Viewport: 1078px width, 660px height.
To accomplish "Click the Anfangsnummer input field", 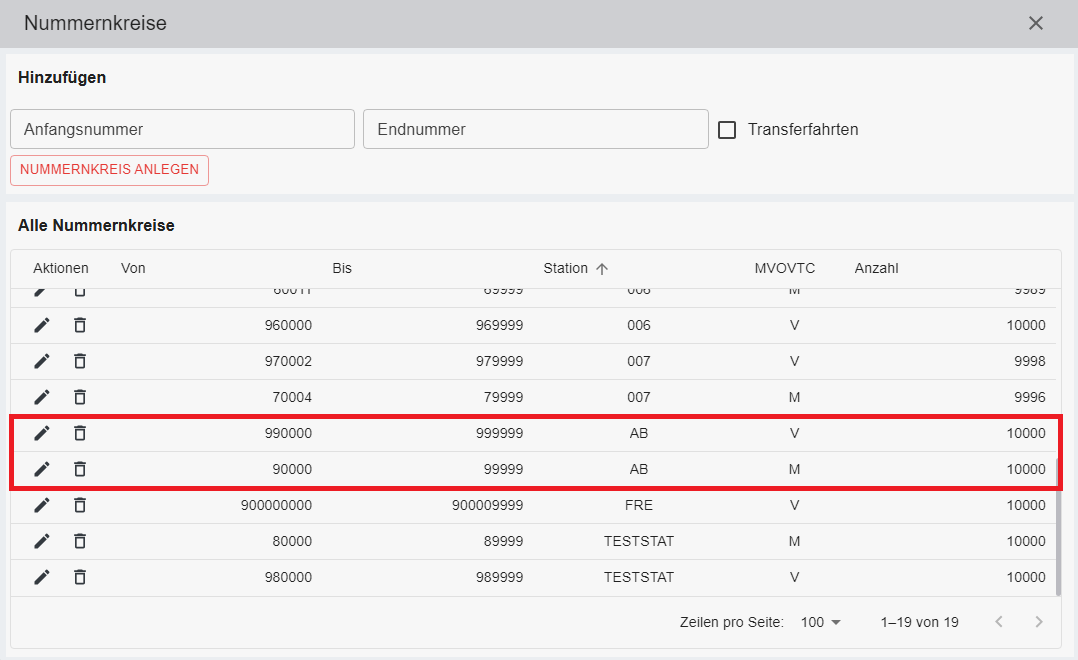I will [182, 130].
